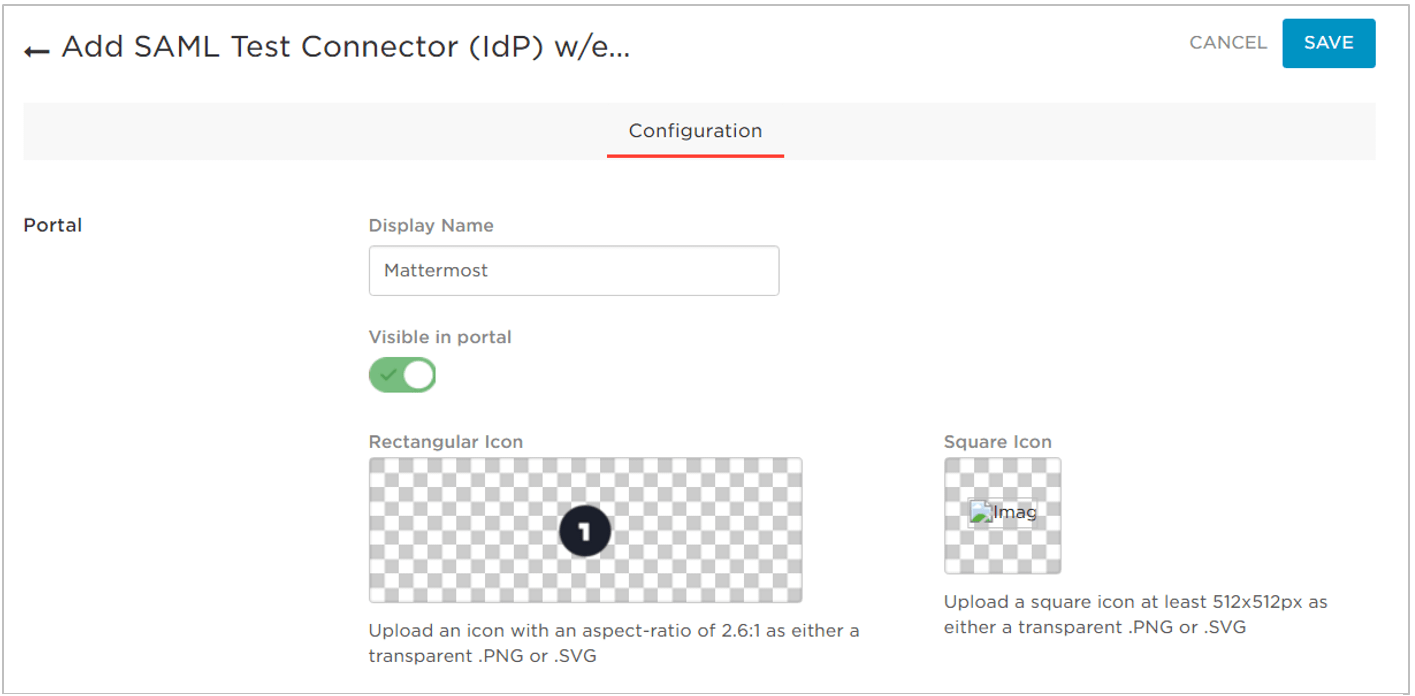
Task: Select the dark circular "1" rectangular icon thumbnail
Action: 585,530
